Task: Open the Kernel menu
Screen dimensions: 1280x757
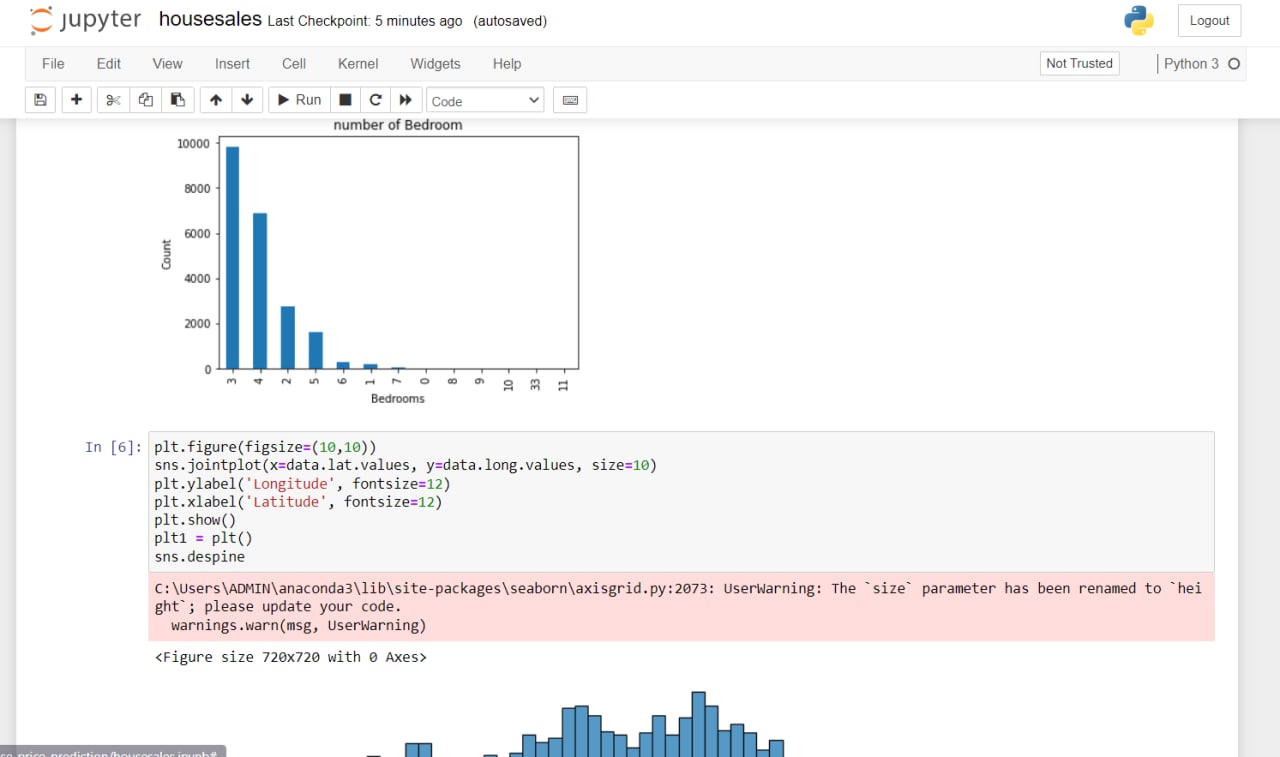Action: click(358, 64)
